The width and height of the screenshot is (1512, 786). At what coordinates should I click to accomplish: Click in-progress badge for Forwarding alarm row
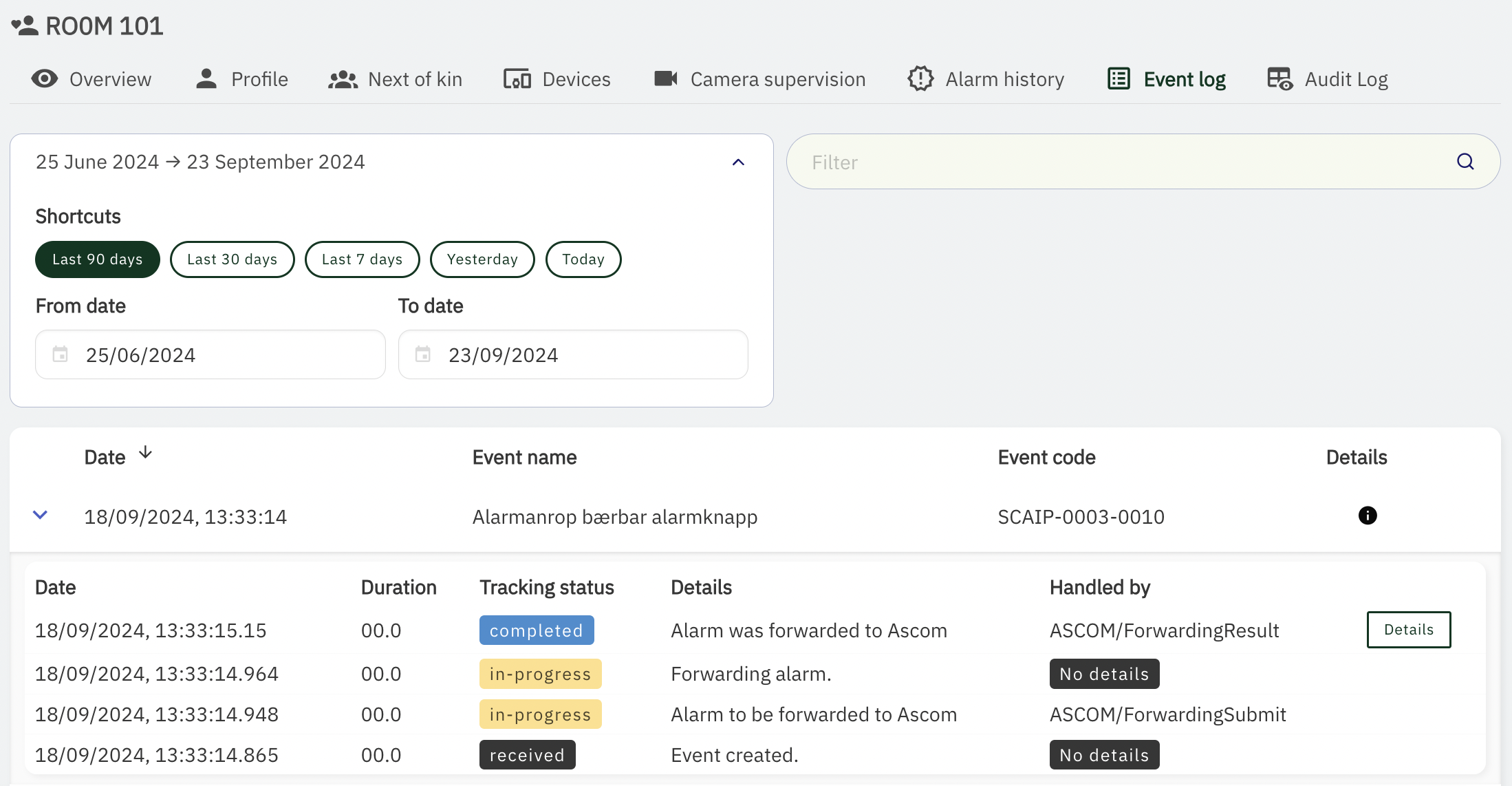click(541, 674)
